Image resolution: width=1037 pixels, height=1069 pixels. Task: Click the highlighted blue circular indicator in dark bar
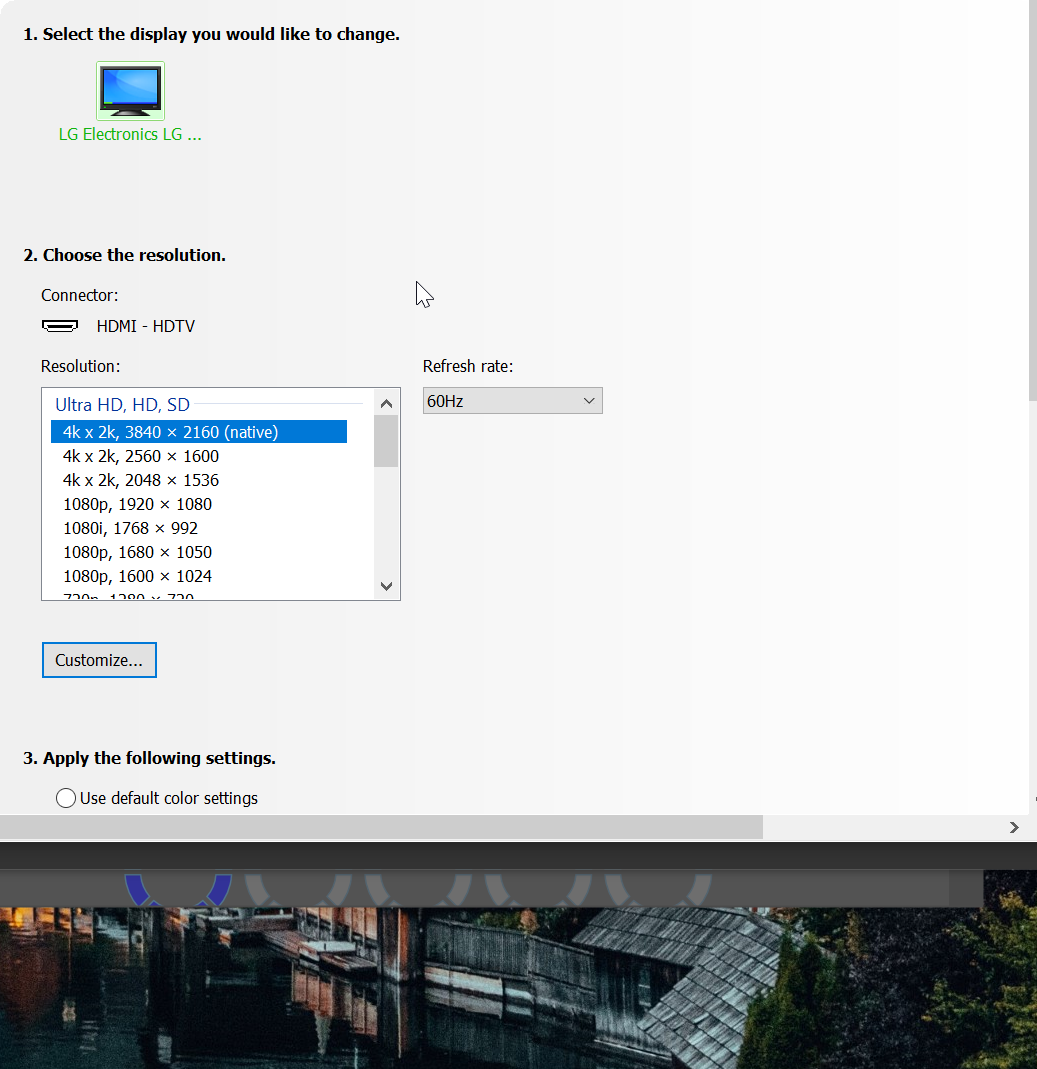(178, 888)
